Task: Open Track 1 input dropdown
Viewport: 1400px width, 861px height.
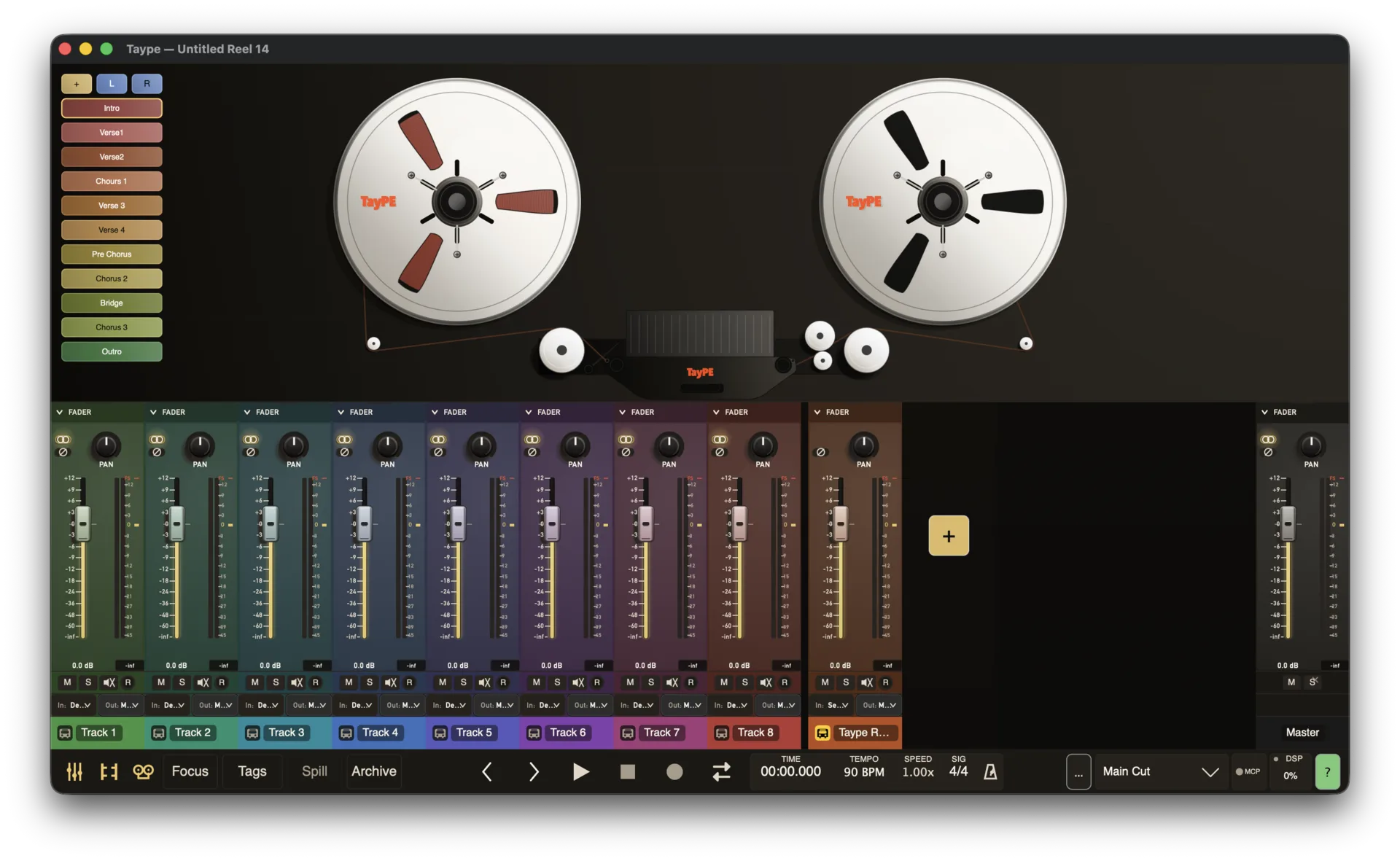Action: point(74,705)
